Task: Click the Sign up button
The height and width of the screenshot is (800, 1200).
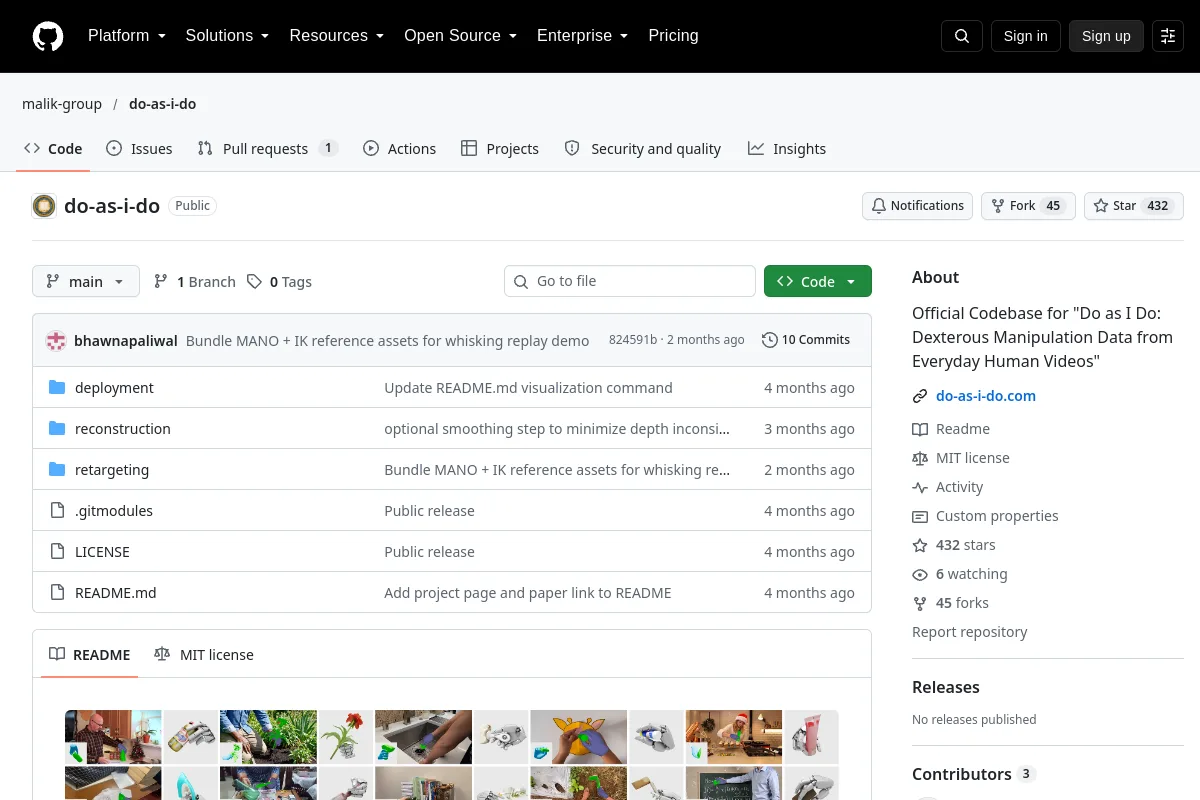Action: (x=1106, y=36)
